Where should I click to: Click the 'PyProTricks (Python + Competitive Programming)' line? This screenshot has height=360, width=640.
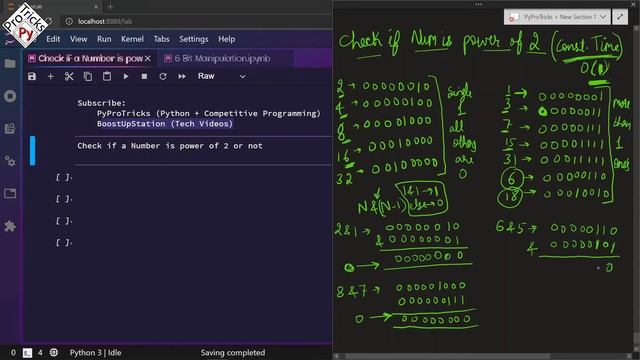[x=209, y=113]
